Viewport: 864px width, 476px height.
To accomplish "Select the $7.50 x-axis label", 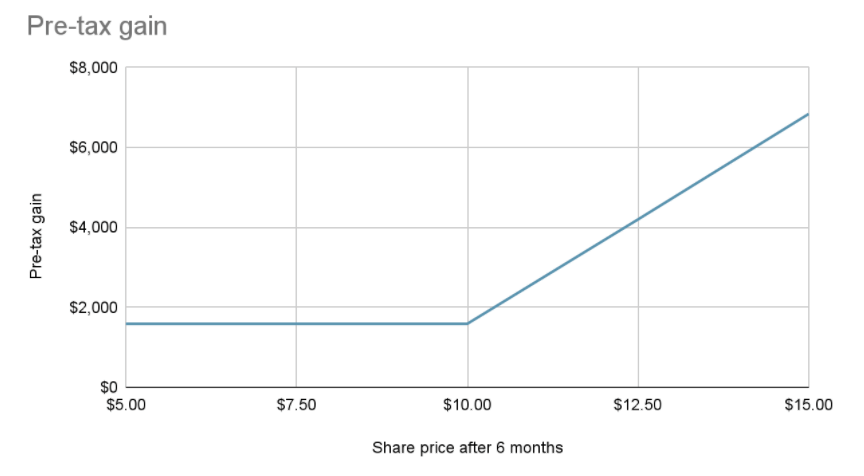I will [296, 406].
